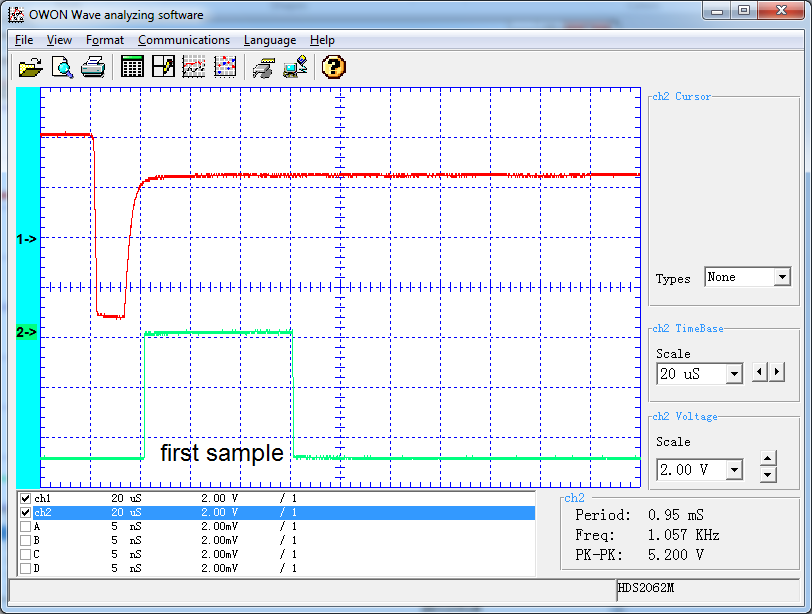Click the open file folder icon
This screenshot has height=614, width=812.
(31, 67)
